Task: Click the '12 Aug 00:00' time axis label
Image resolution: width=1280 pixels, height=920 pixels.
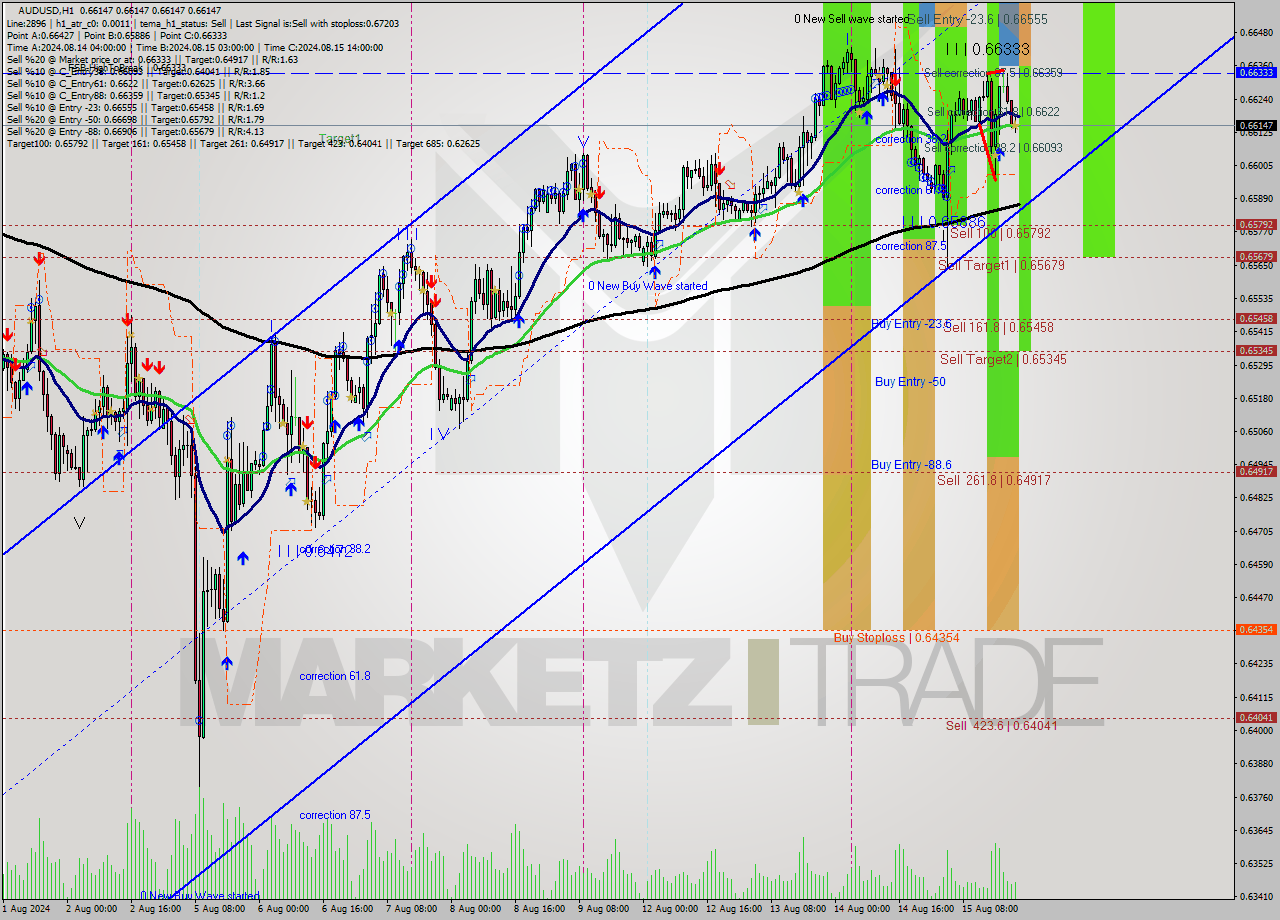Action: [x=669, y=909]
